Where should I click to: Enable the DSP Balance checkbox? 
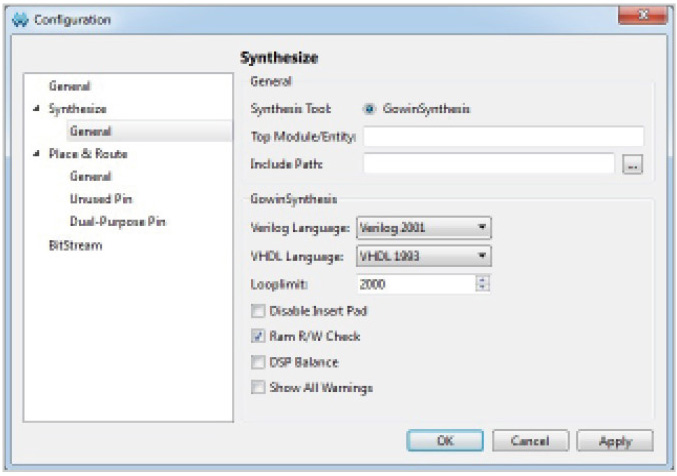tap(259, 362)
